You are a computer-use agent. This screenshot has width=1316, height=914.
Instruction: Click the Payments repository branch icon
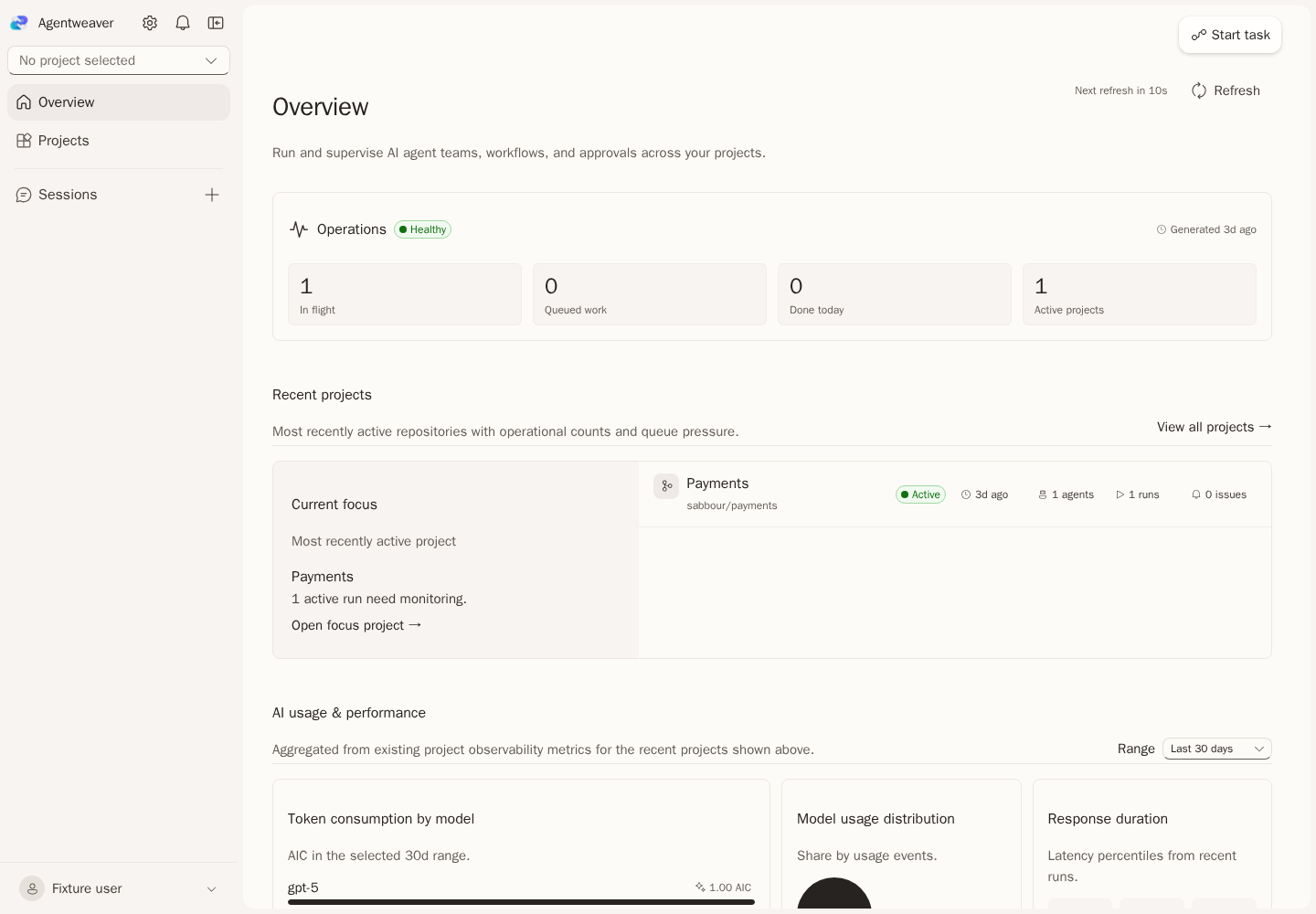(666, 486)
